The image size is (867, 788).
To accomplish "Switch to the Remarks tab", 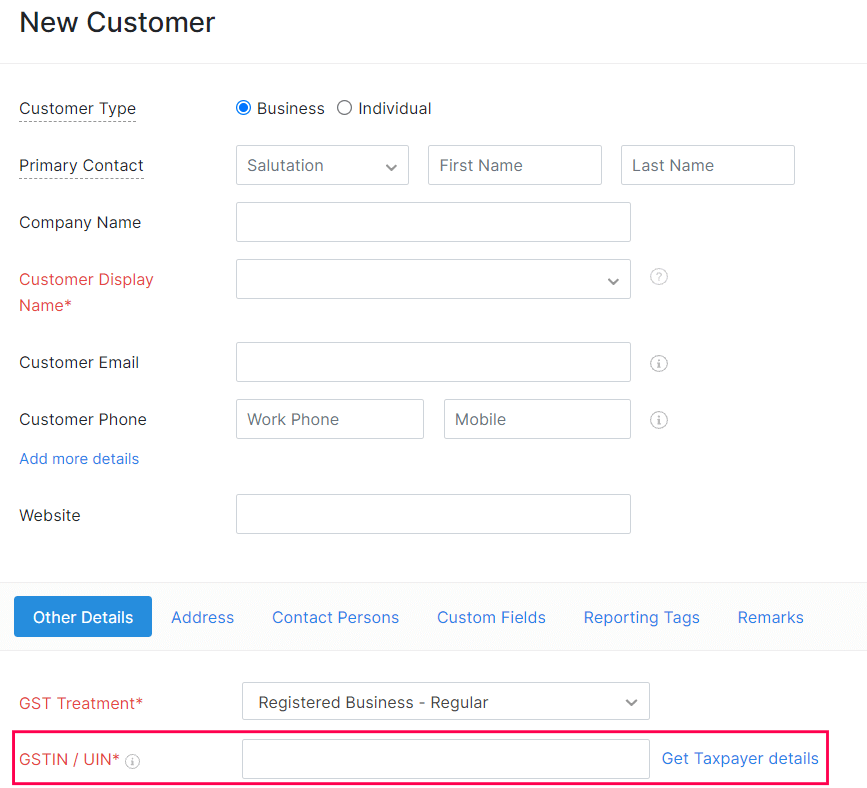I will (770, 618).
